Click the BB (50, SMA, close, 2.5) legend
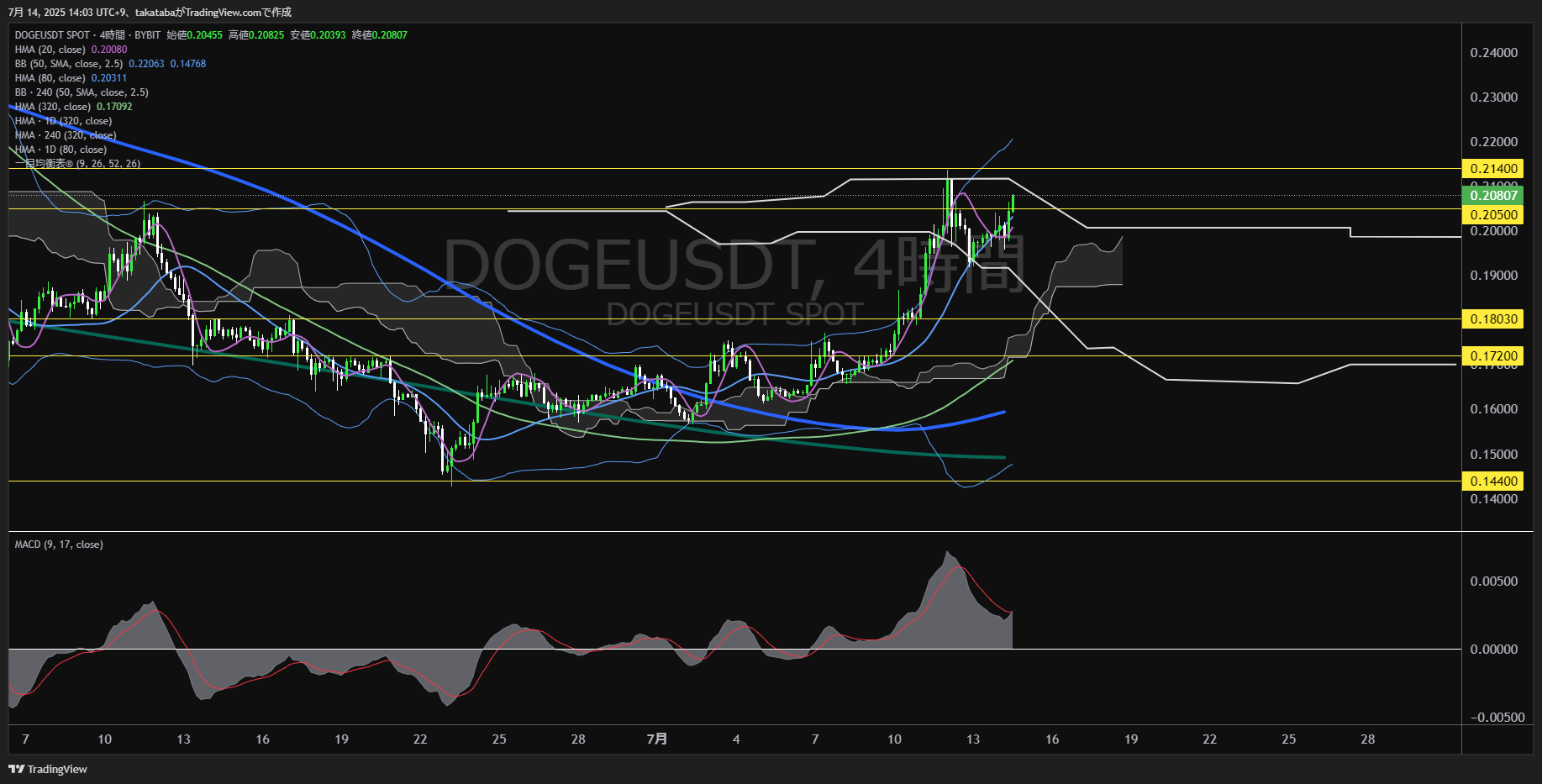The width and height of the screenshot is (1542, 784). pos(69,64)
